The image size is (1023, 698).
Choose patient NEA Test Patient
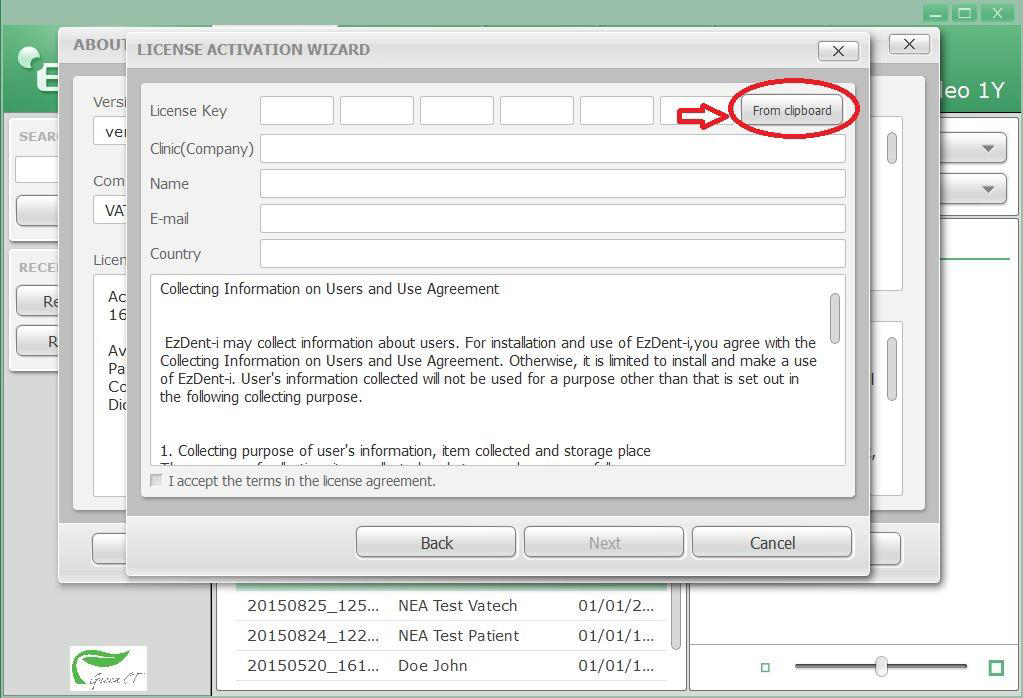point(459,636)
